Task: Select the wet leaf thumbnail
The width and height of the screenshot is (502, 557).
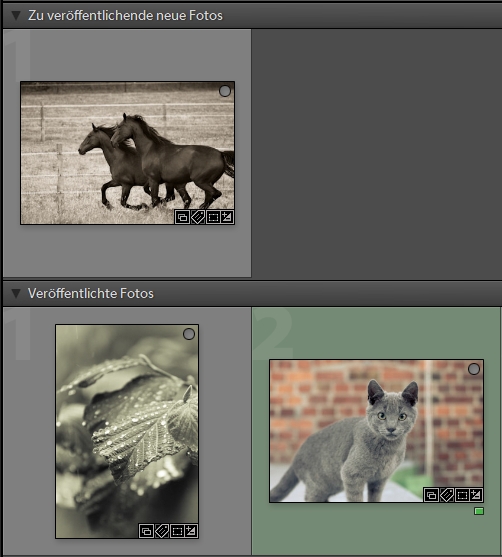Action: point(127,431)
